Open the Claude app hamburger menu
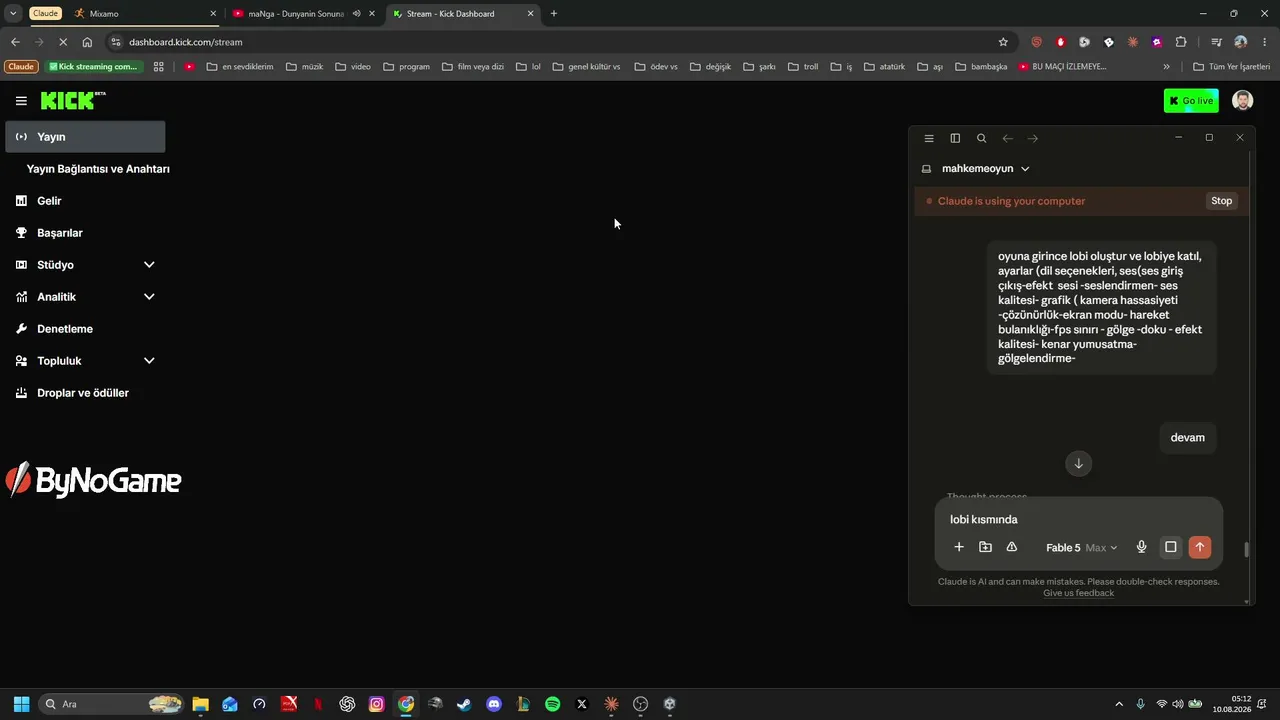This screenshot has width=1280, height=720. (x=929, y=138)
